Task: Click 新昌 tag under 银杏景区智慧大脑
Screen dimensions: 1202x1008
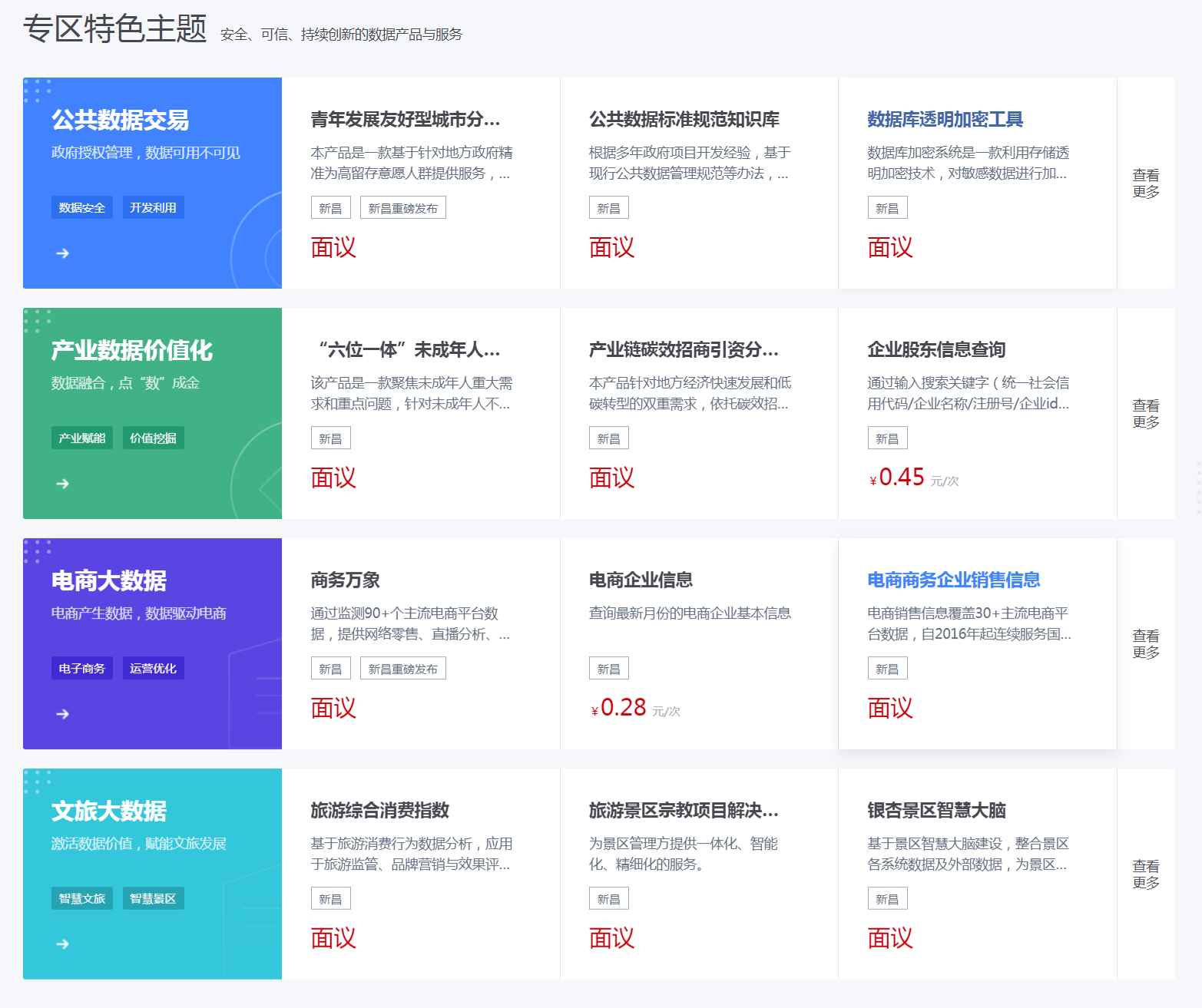Action: coord(887,899)
